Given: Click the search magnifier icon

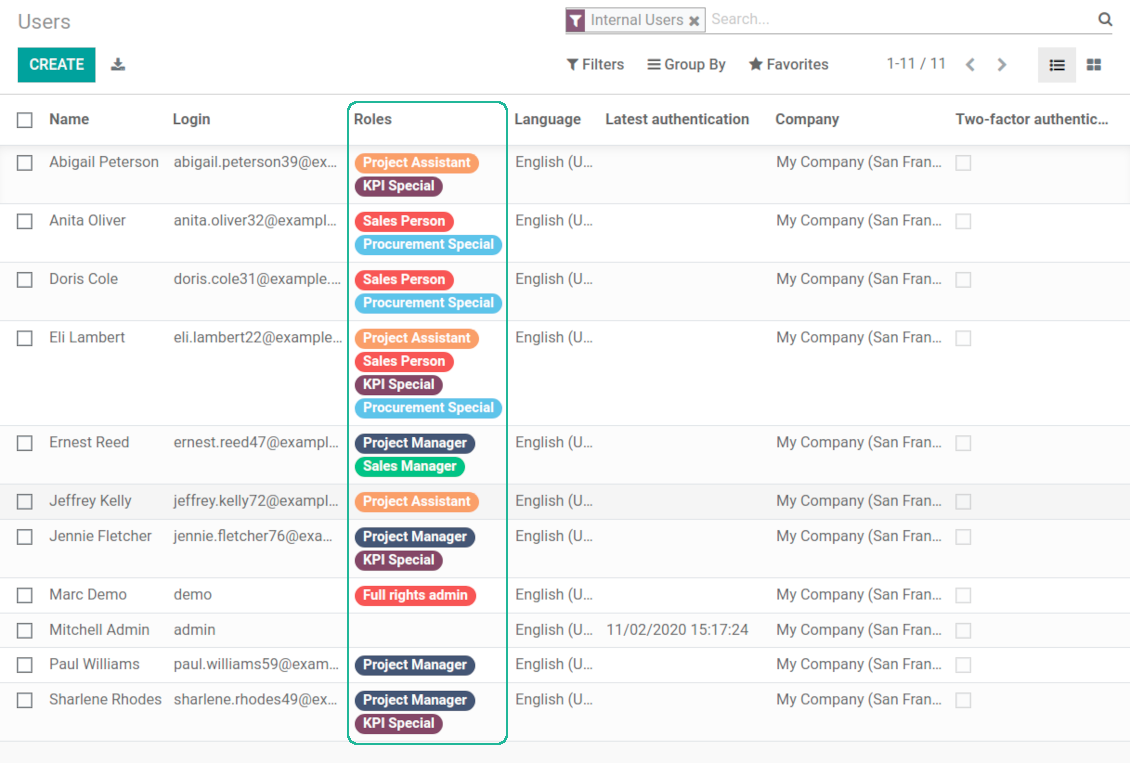Looking at the screenshot, I should (x=1105, y=19).
